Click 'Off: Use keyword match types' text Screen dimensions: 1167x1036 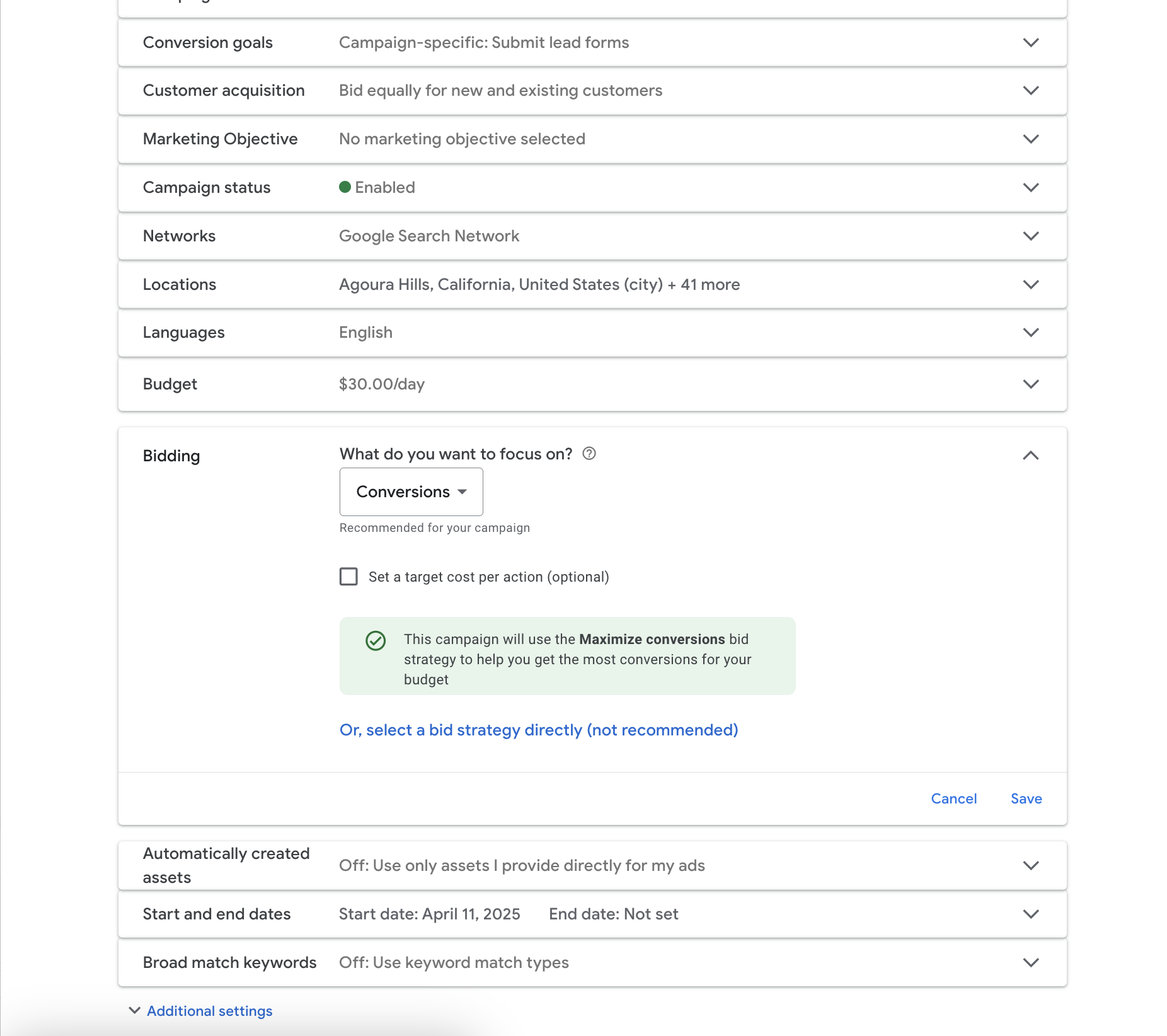[454, 962]
